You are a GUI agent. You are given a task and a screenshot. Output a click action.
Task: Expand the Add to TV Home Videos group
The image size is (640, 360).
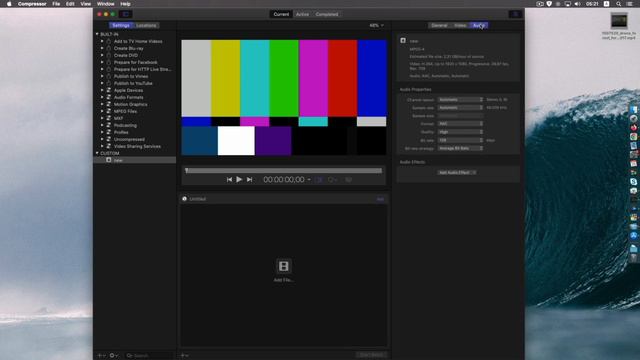click(x=102, y=41)
